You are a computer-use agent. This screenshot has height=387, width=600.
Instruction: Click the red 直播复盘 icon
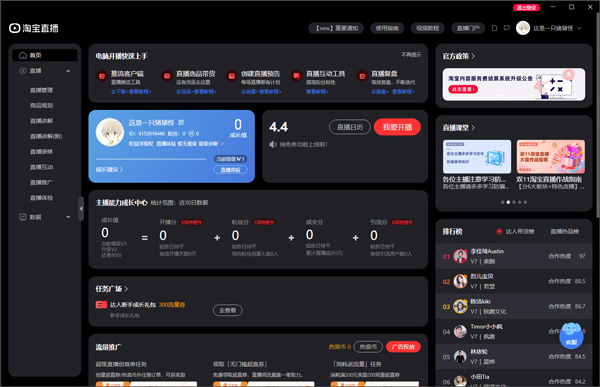click(x=362, y=76)
